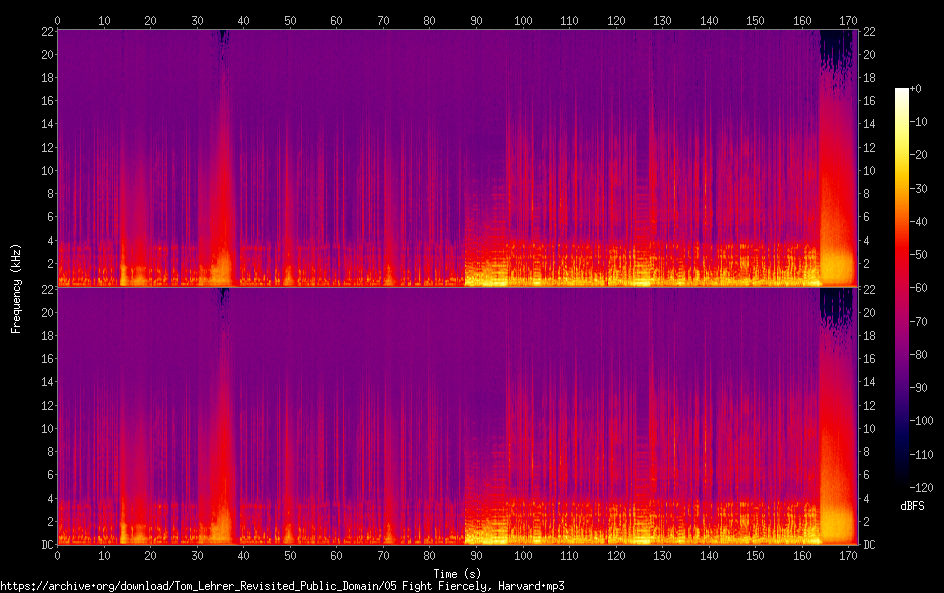Click the Frequency (kHz) axis title

tap(16, 287)
